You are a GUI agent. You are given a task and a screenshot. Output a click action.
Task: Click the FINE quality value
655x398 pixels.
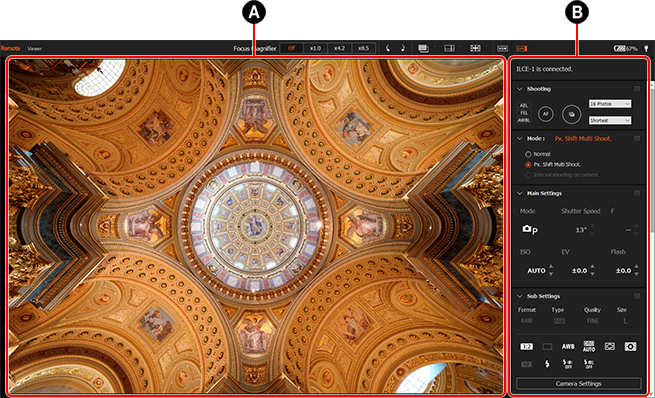[592, 321]
